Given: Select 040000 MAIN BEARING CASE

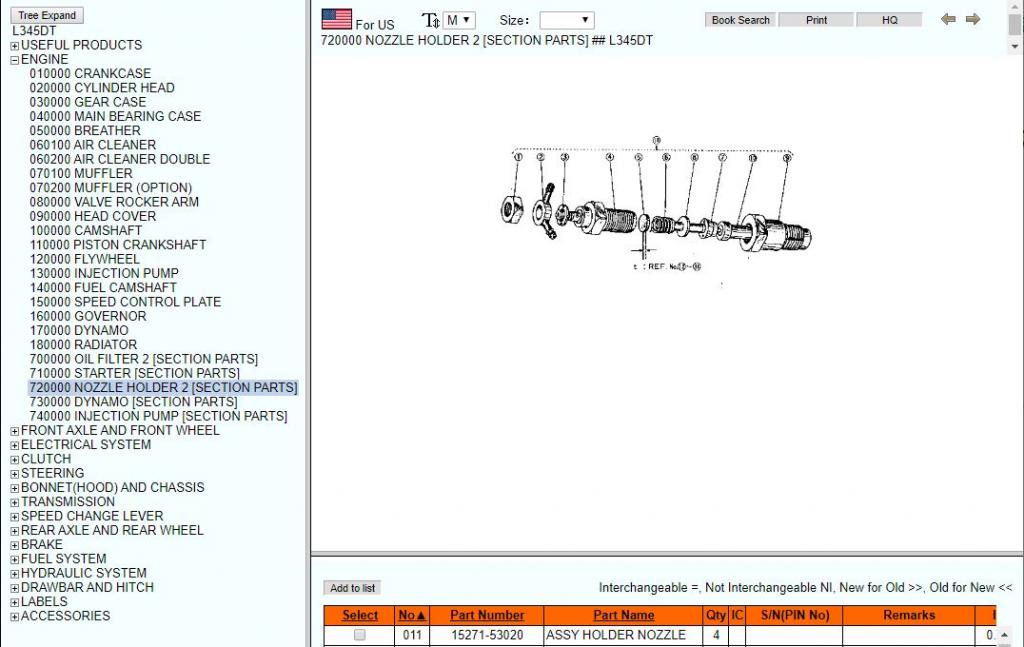Looking at the screenshot, I should pos(115,117).
